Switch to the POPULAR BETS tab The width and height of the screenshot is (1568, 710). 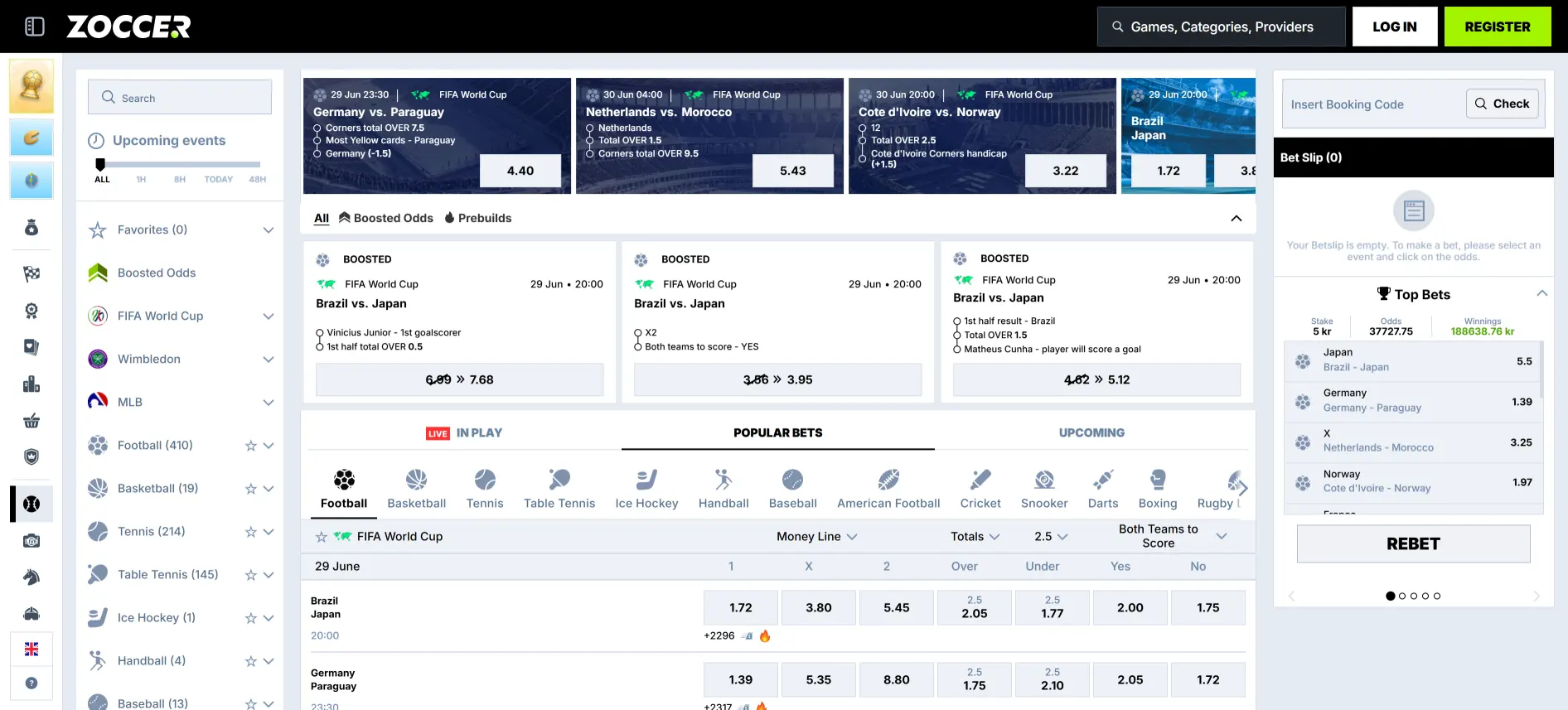pos(777,432)
